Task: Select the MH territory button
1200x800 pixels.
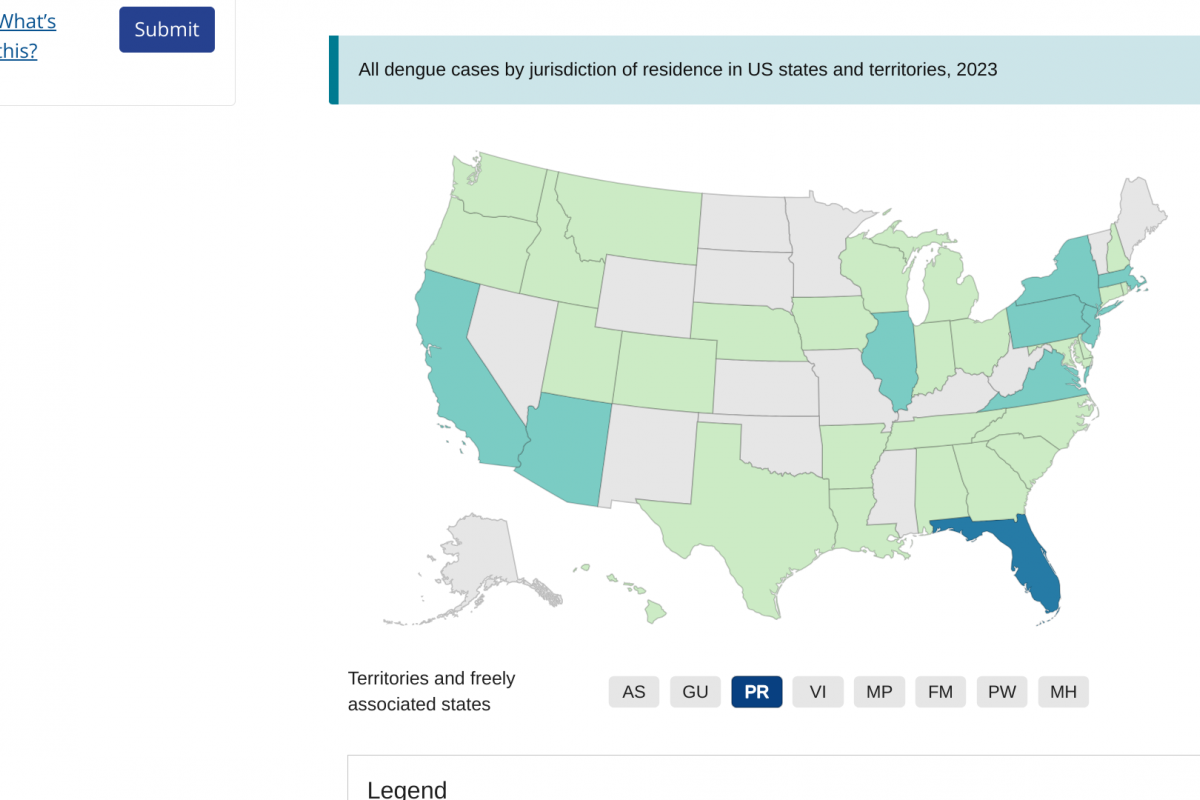Action: 1063,692
